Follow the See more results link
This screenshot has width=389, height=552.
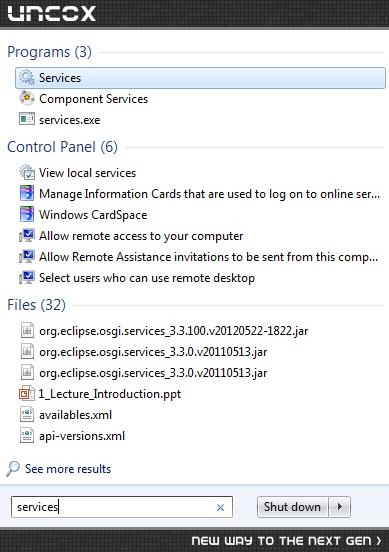(x=68, y=469)
